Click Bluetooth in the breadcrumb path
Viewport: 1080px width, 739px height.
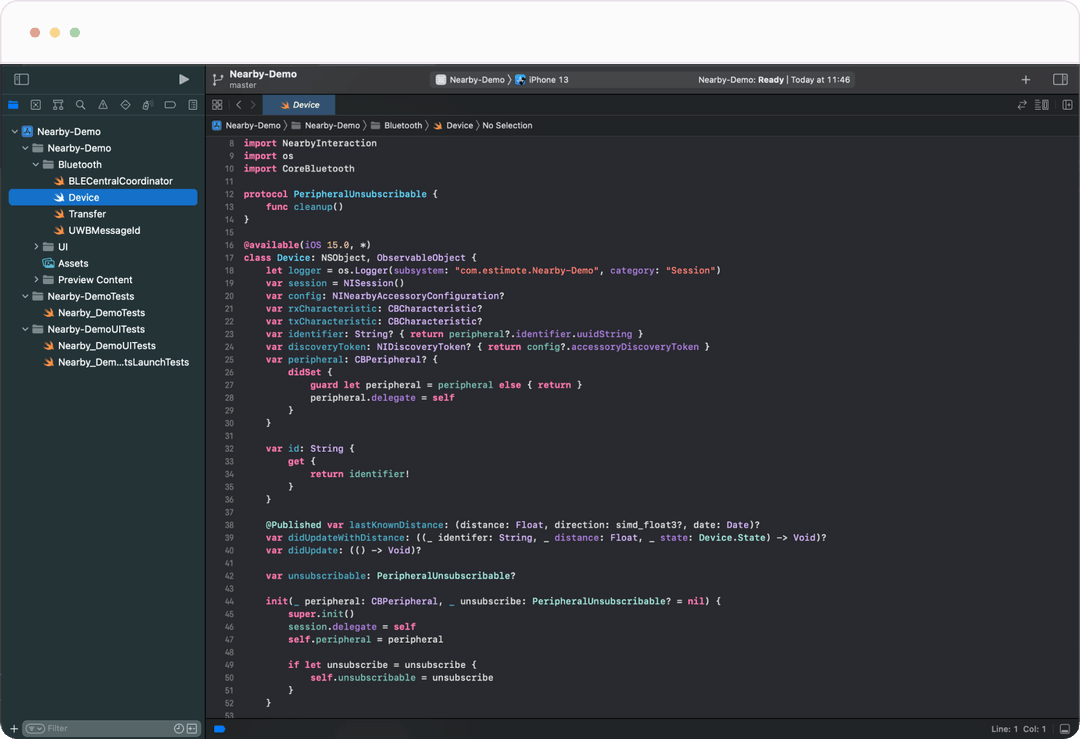(x=403, y=126)
